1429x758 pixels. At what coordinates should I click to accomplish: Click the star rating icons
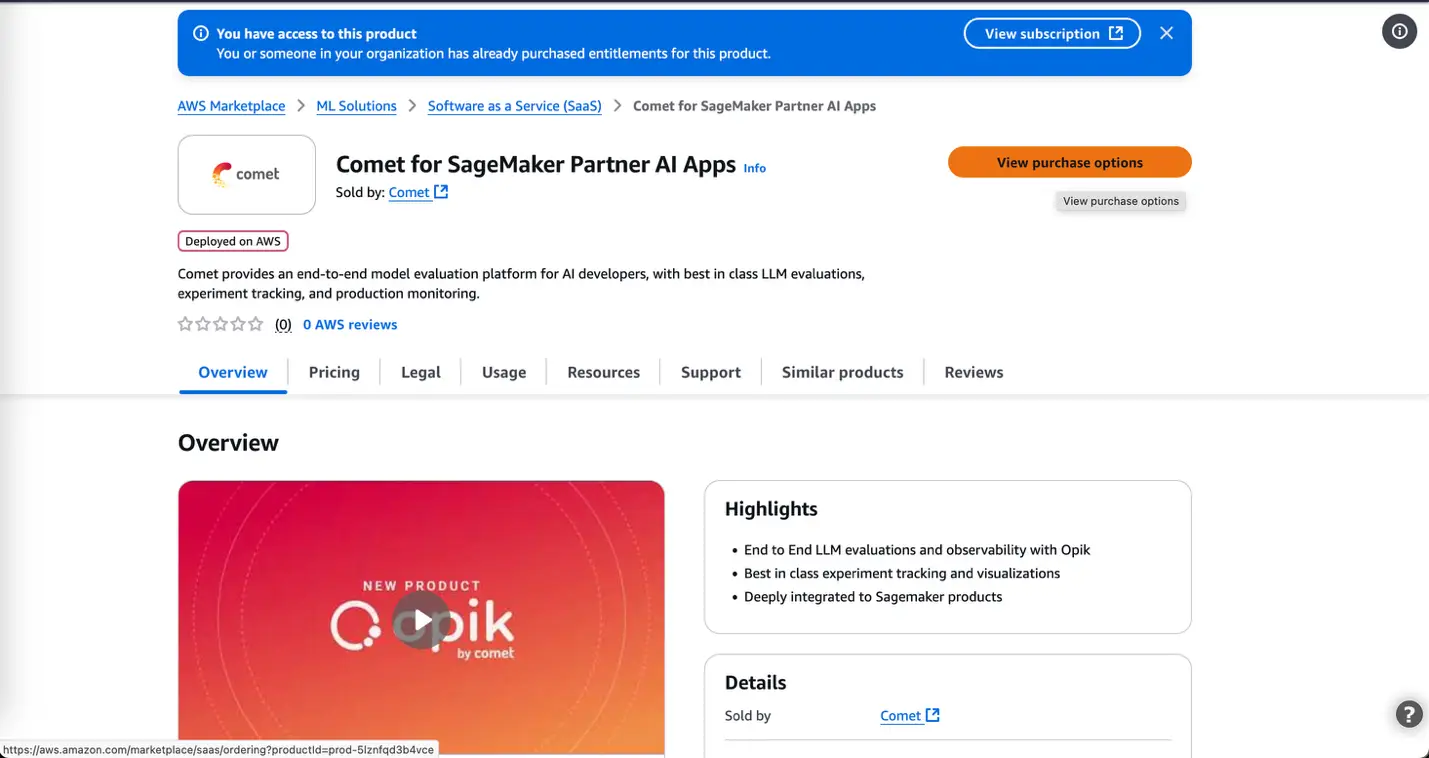coord(220,324)
